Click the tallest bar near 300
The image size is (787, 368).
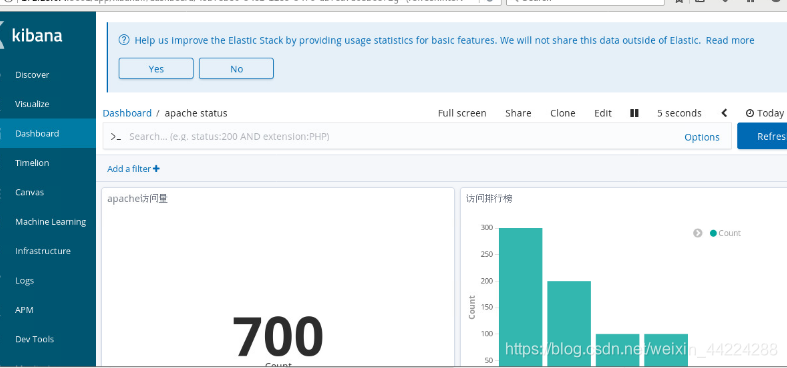pos(520,297)
